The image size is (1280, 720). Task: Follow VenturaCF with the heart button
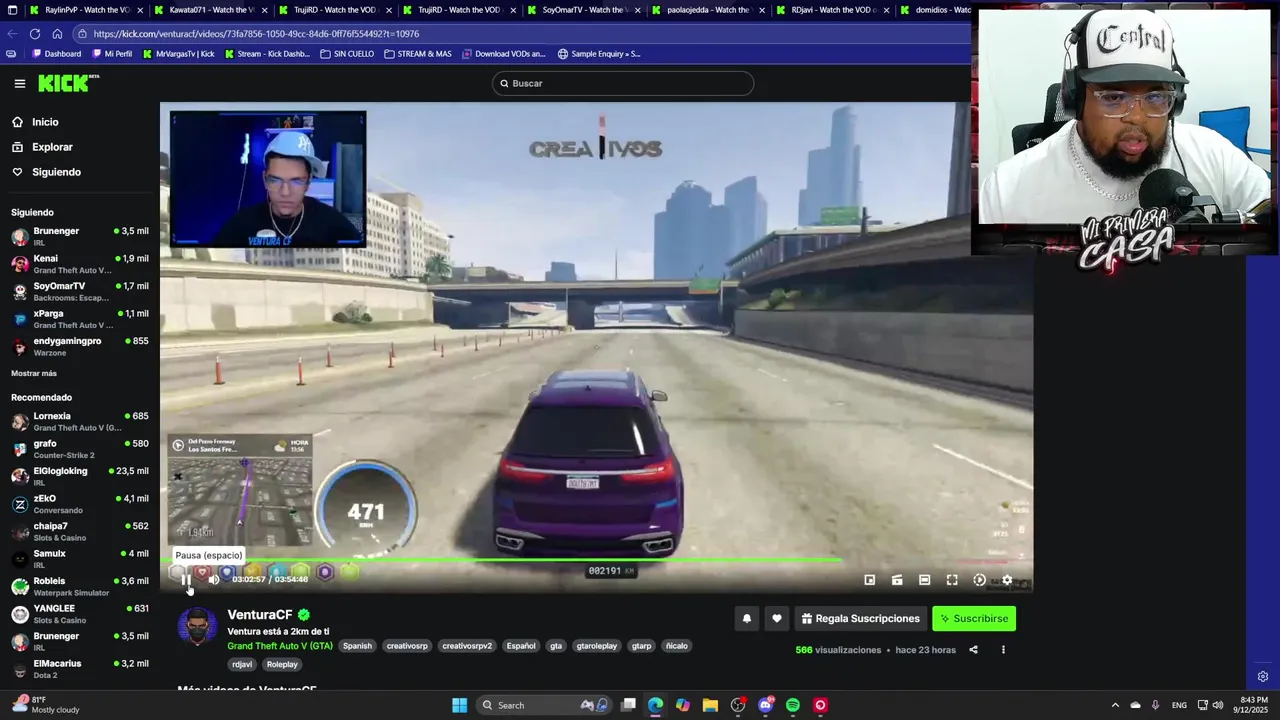(777, 619)
